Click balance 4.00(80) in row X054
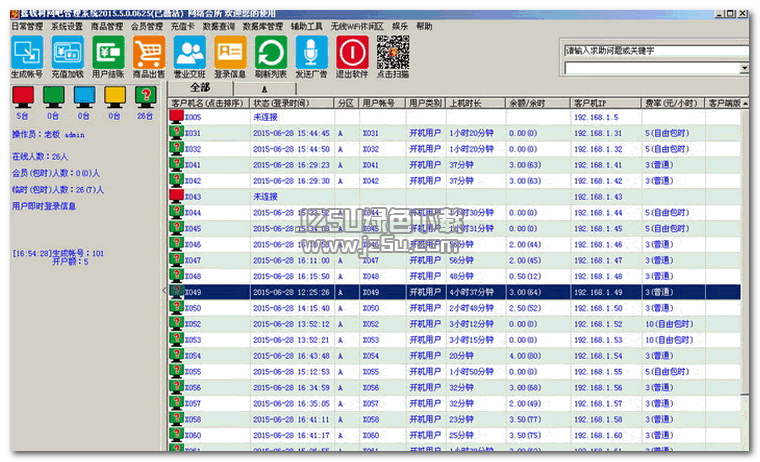The width and height of the screenshot is (760, 462). (525, 356)
